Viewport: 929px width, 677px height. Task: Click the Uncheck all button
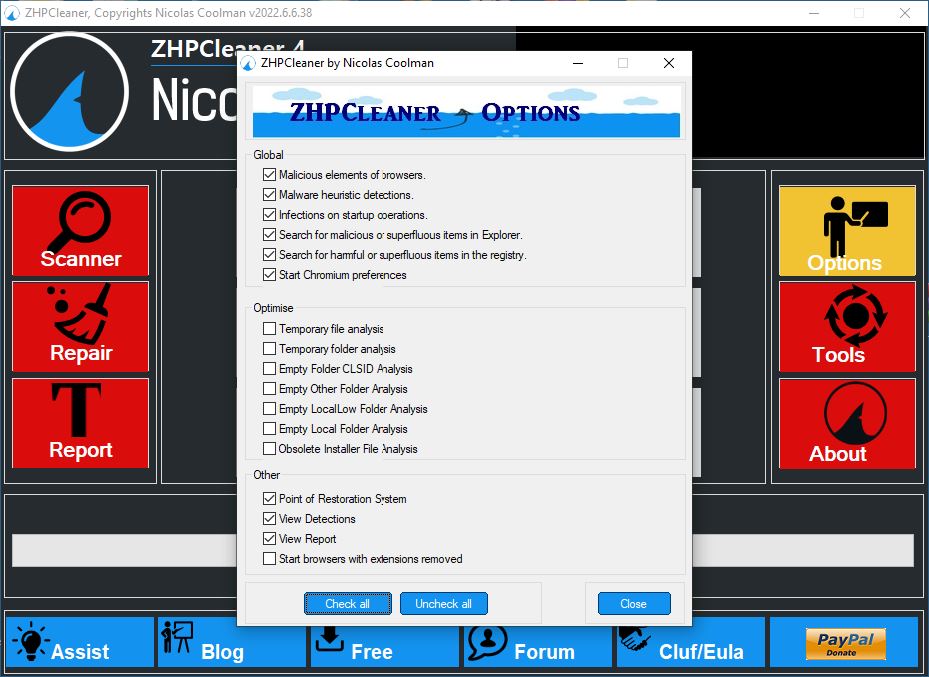point(444,604)
